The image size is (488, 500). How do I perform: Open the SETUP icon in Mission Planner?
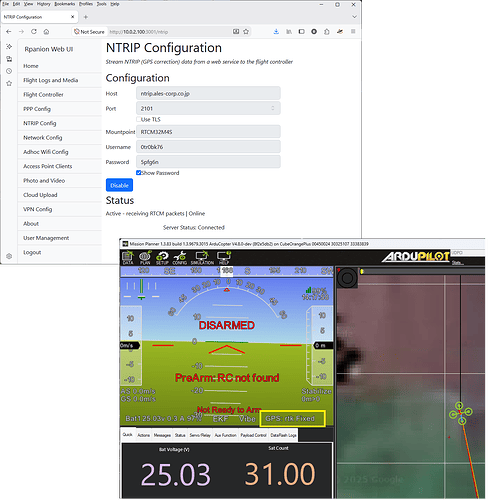(162, 258)
